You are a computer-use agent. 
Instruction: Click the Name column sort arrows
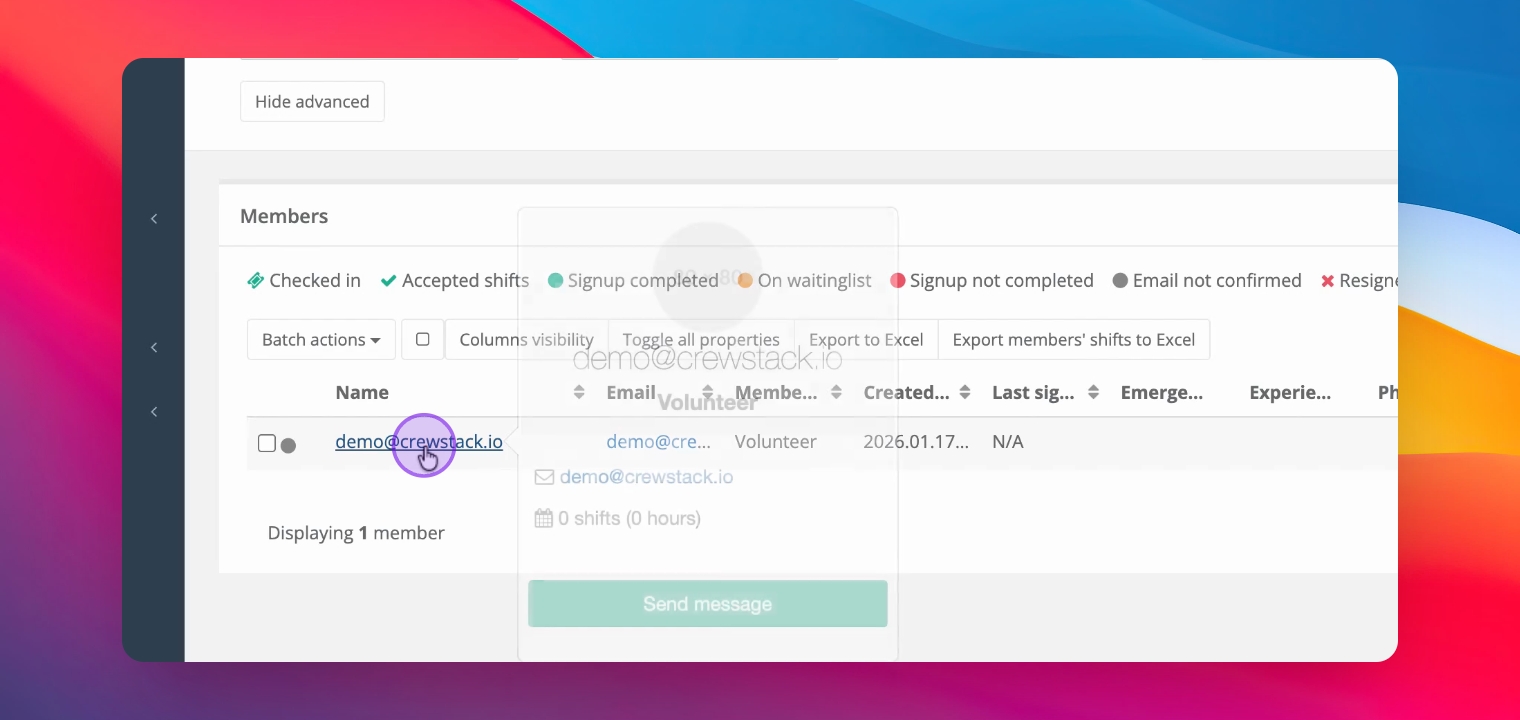pos(578,392)
